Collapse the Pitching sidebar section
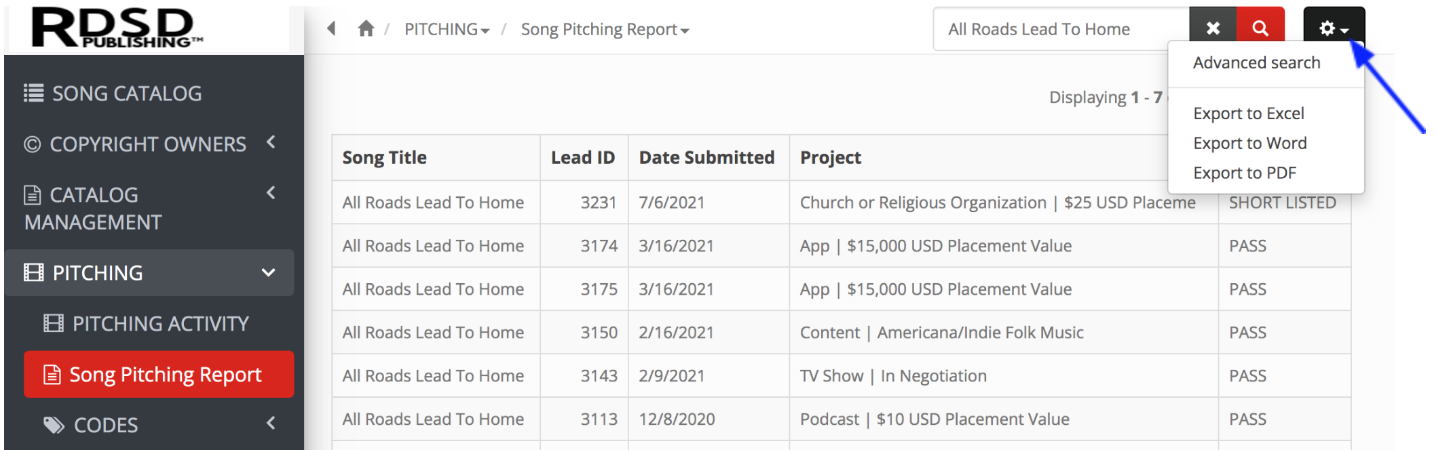 268,272
